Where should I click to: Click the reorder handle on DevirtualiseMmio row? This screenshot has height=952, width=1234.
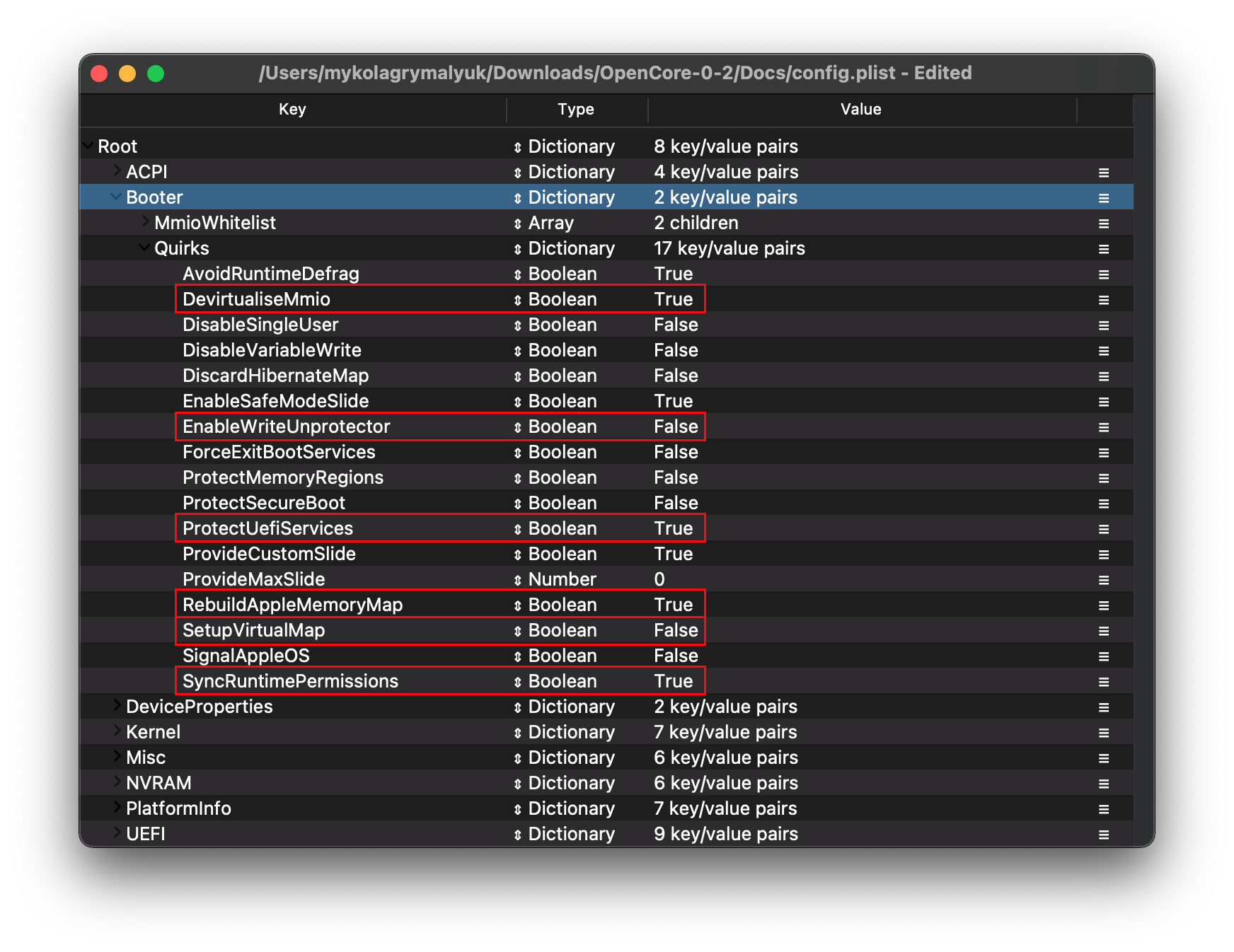click(1103, 300)
